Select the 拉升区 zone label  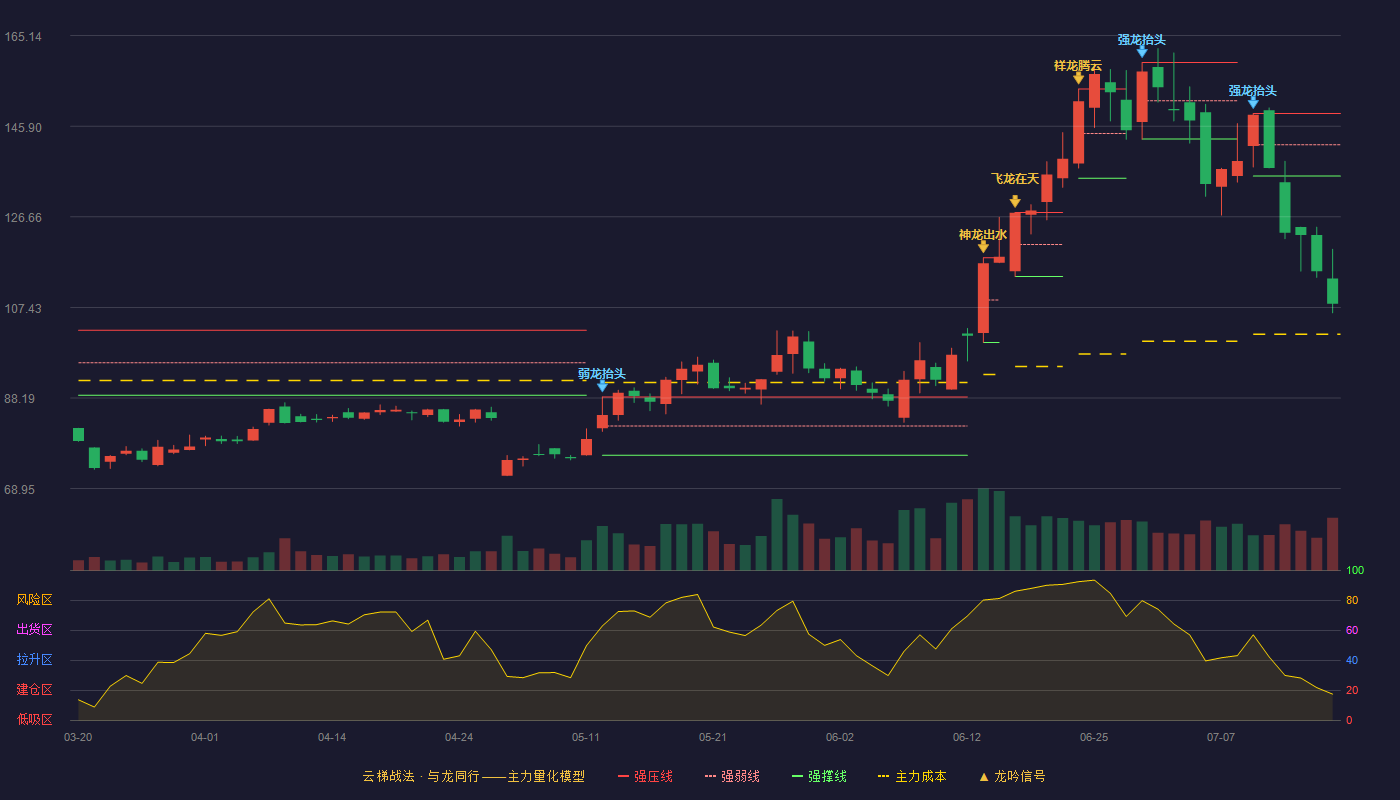pyautogui.click(x=35, y=660)
